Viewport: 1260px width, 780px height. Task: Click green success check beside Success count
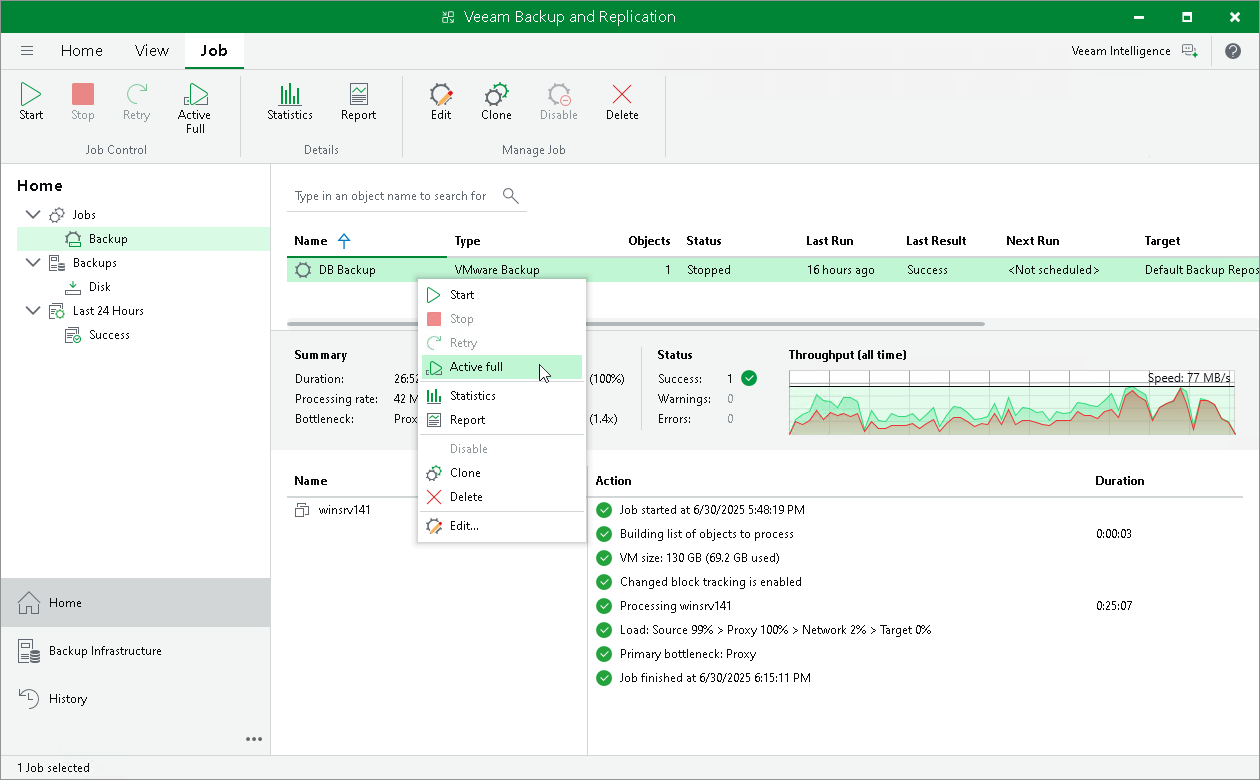coord(749,379)
